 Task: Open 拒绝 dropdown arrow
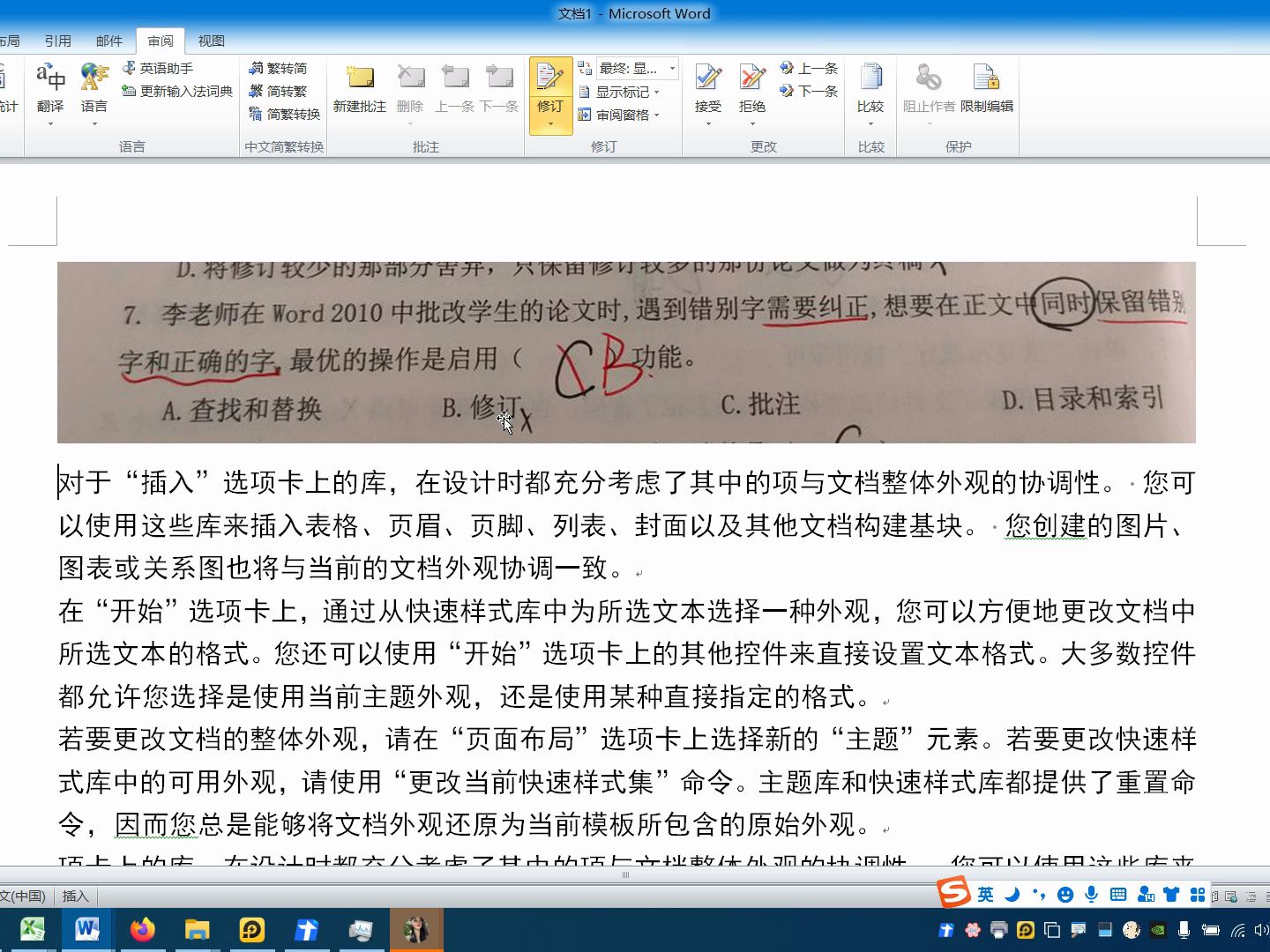coord(752,124)
